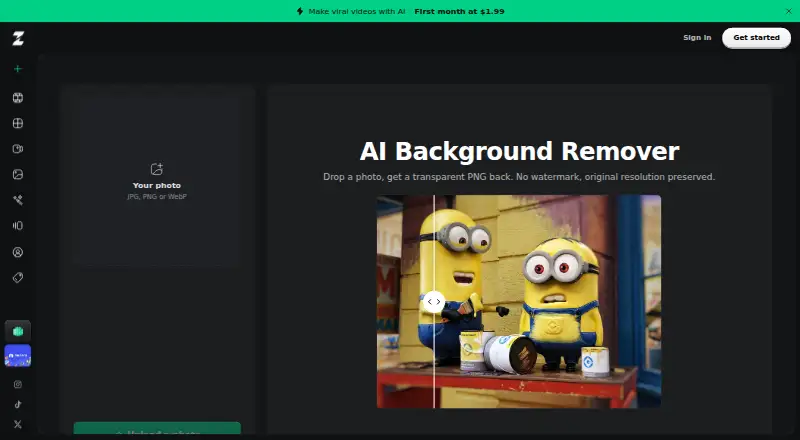Viewport: 800px width, 440px height.
Task: Click the lightning bolt icon in banner
Action: pos(300,11)
